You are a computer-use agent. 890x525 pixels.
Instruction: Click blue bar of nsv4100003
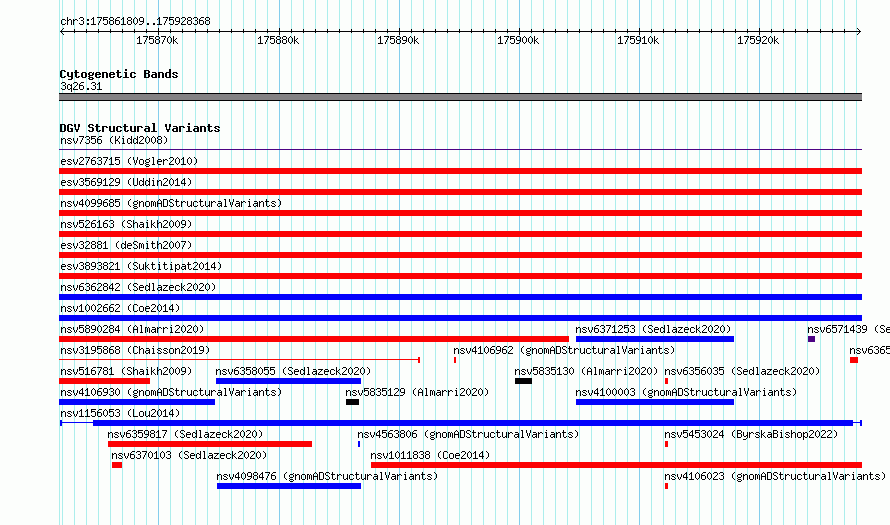click(655, 402)
